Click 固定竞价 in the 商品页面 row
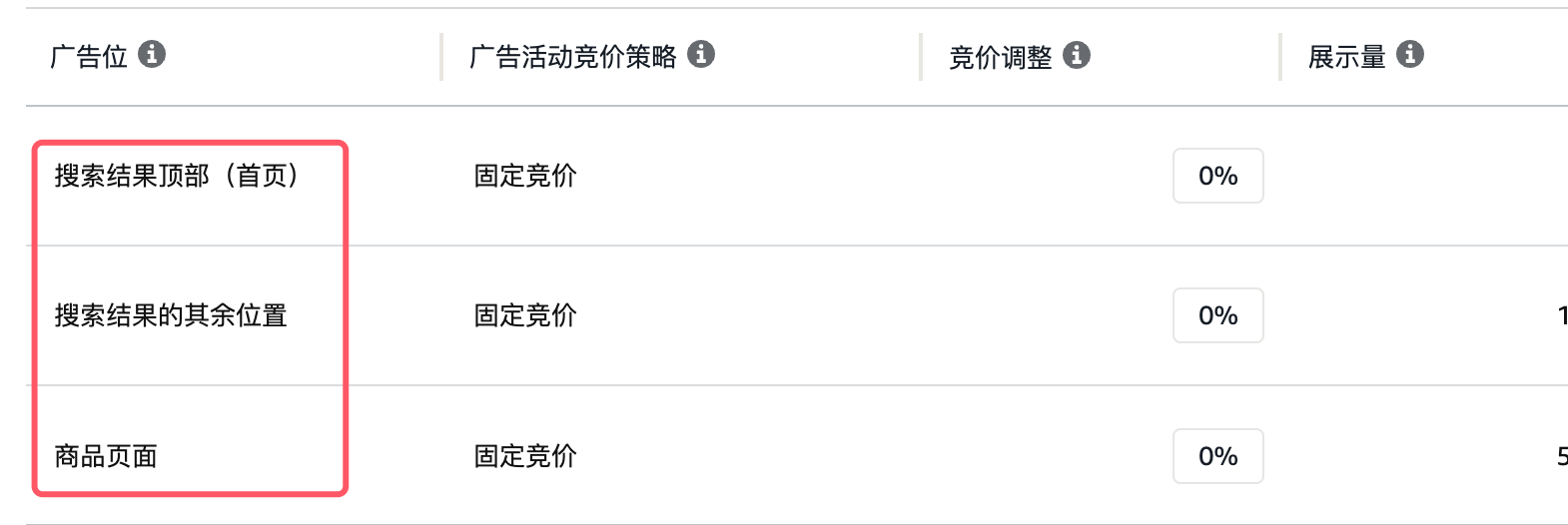 coord(525,456)
